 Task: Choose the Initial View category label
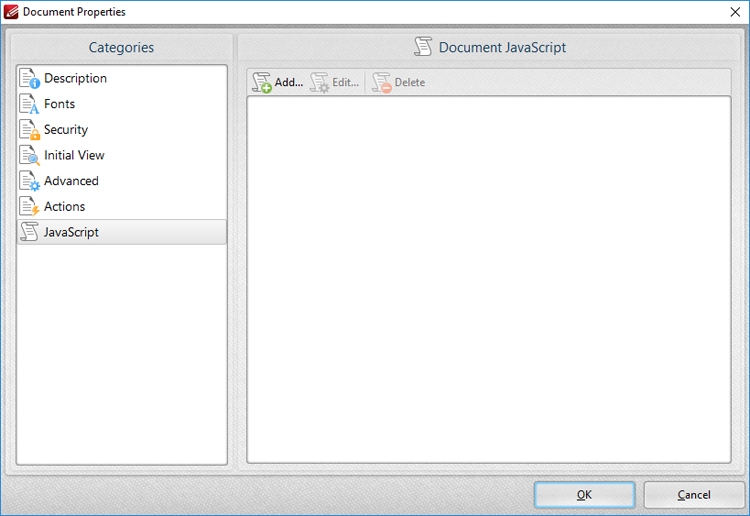(x=74, y=155)
